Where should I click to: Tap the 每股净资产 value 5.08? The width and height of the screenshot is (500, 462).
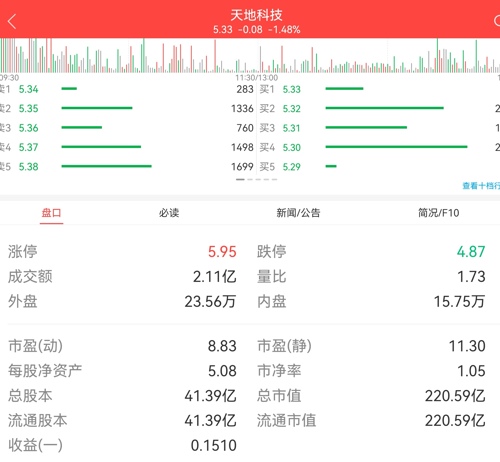222,371
